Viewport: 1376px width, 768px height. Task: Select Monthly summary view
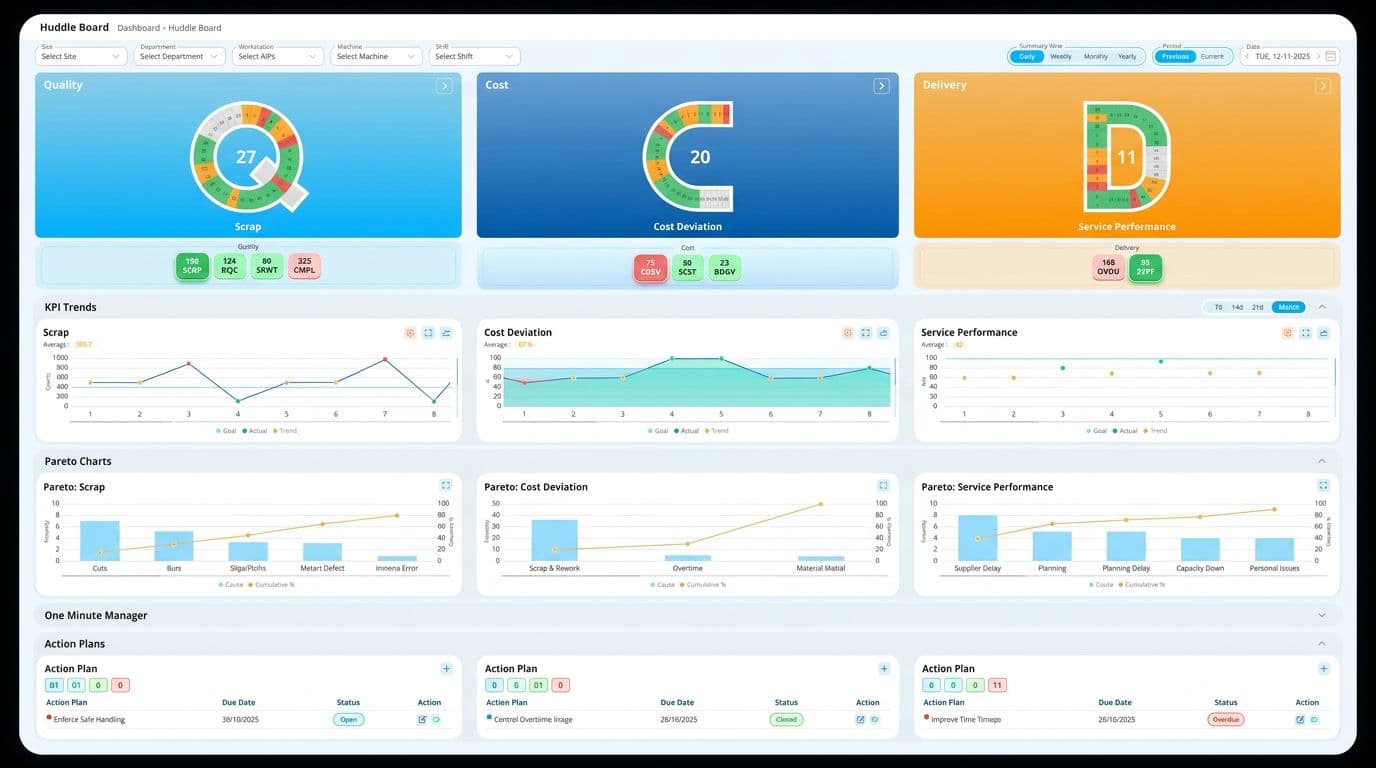point(1096,57)
